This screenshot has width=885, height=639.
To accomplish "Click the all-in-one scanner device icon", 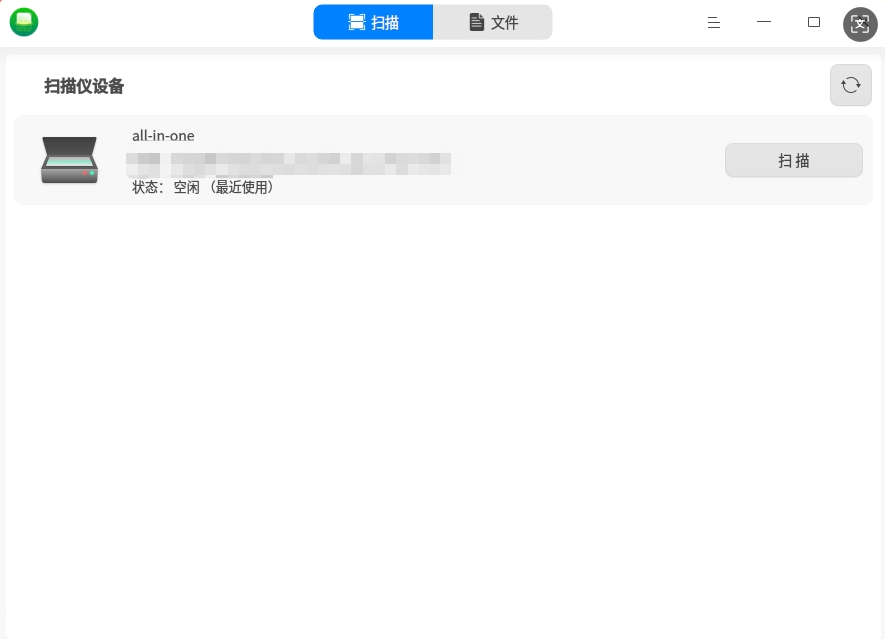I will pyautogui.click(x=69, y=160).
